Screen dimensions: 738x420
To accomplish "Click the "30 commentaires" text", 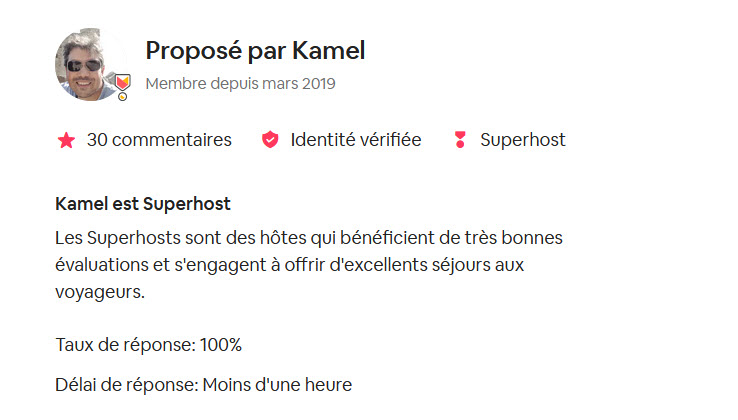I will click(159, 140).
